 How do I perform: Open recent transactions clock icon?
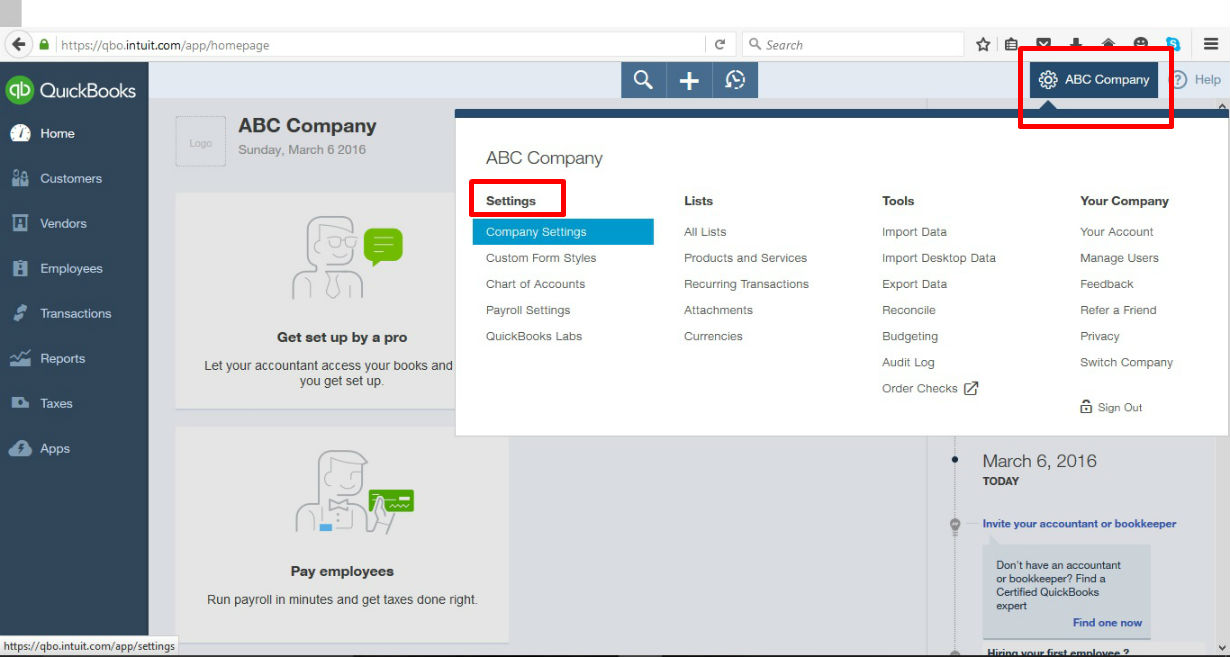735,80
